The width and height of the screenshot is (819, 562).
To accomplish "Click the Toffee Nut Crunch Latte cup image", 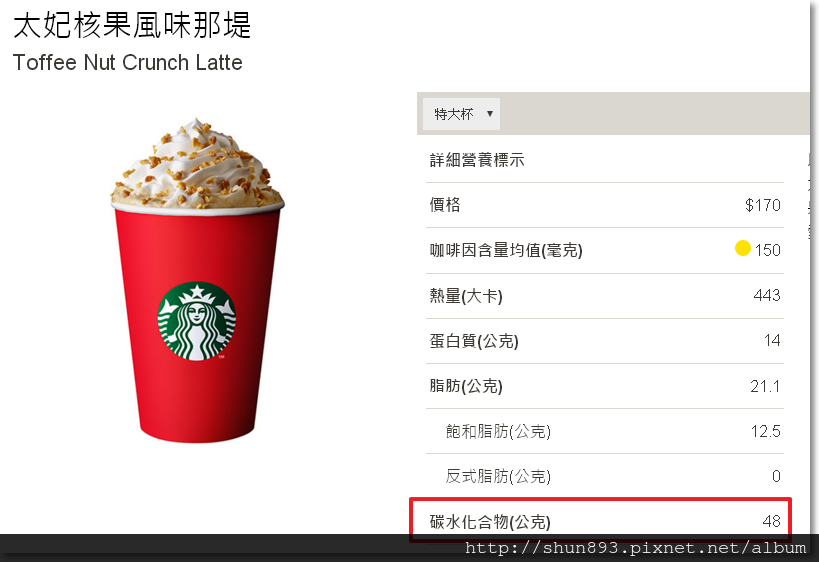I will [x=197, y=280].
